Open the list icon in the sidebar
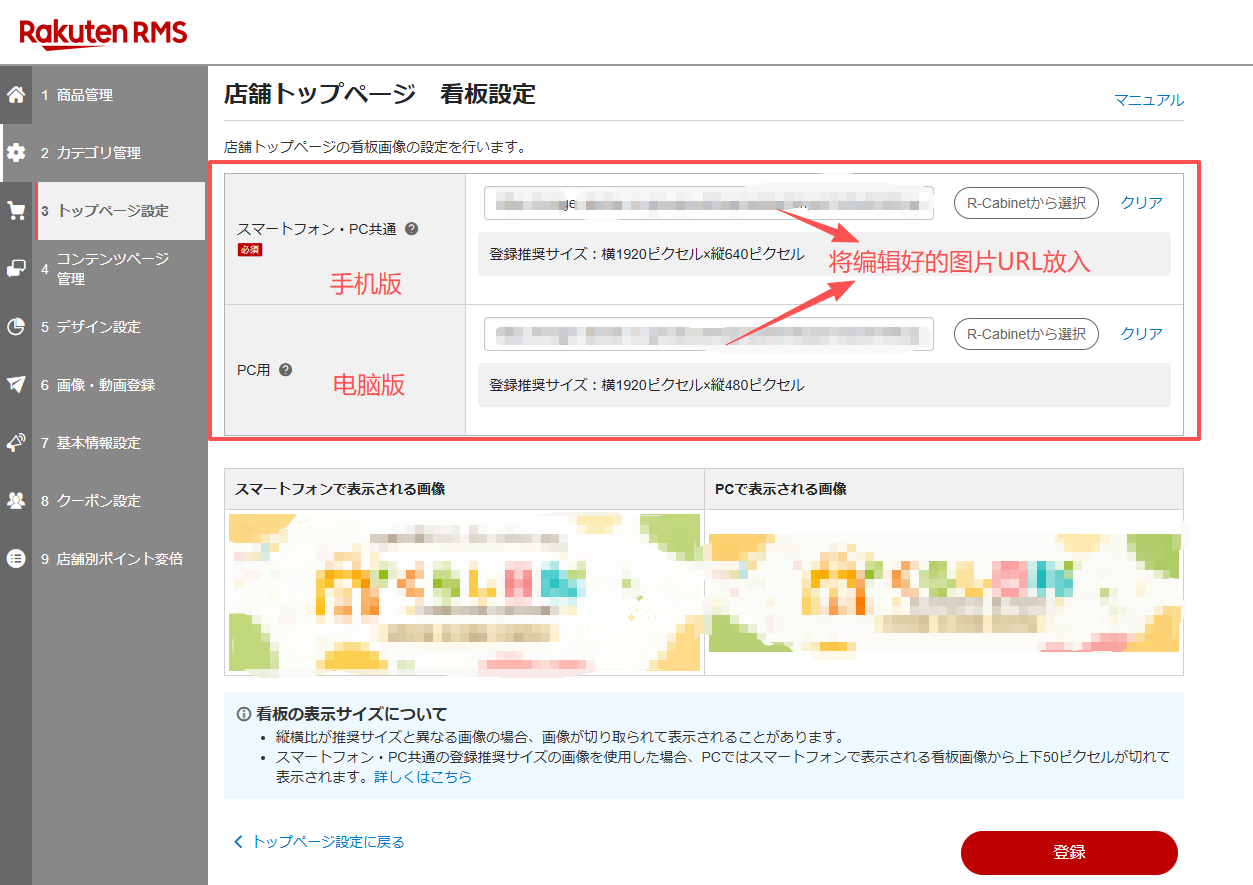The image size is (1253, 885). (16, 559)
